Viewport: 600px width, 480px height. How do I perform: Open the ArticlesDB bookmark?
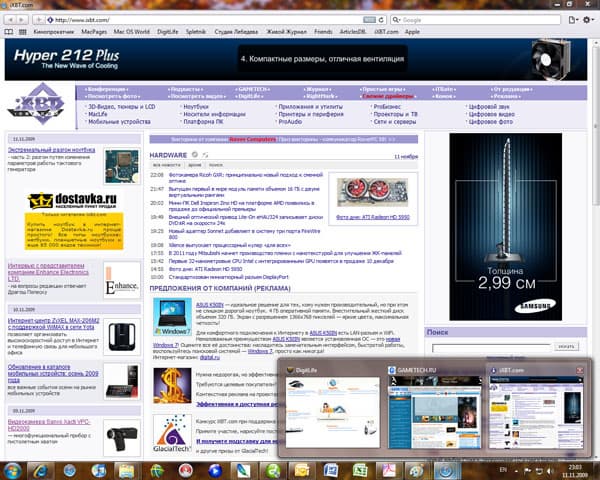coord(353,32)
